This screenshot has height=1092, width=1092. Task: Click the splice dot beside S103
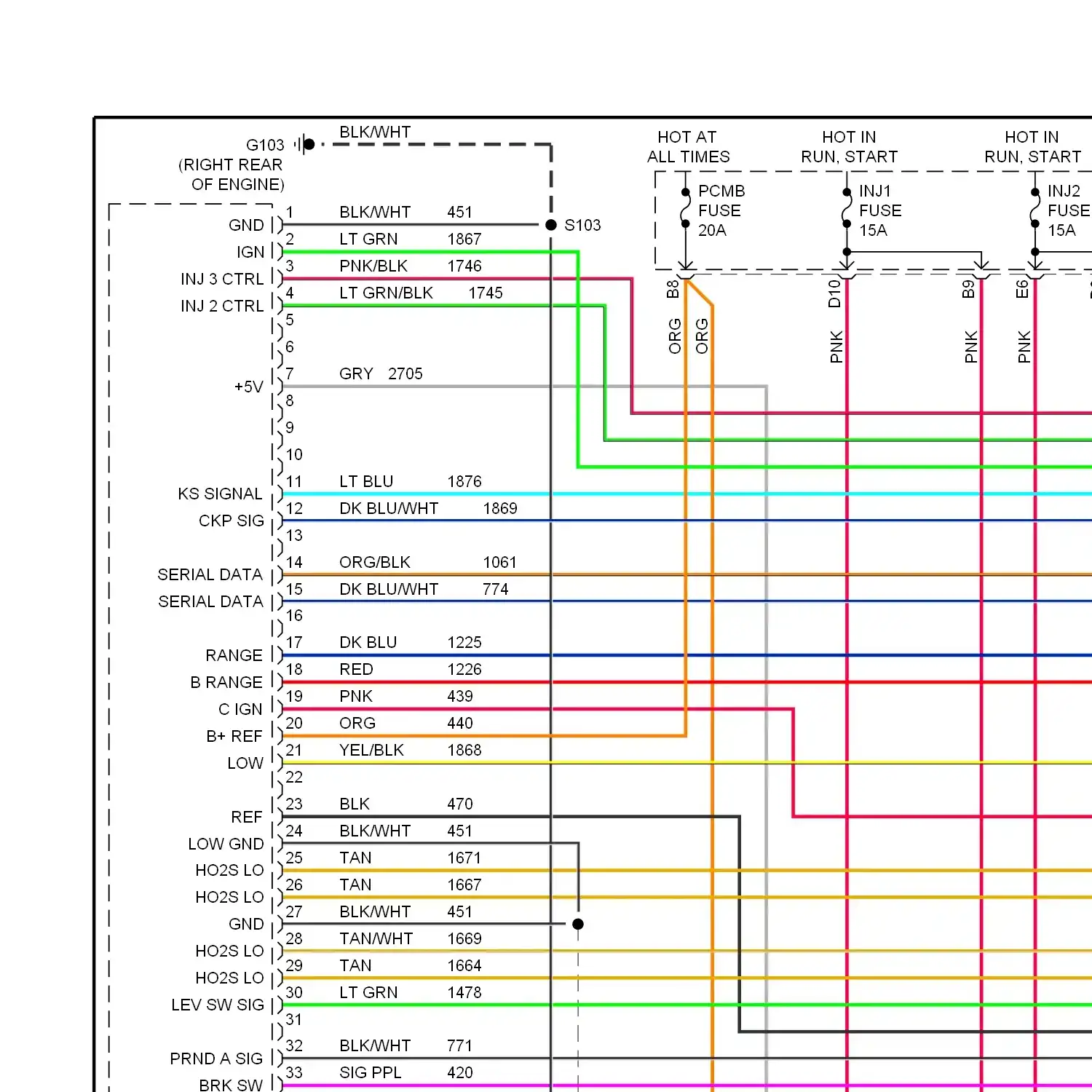[x=551, y=225]
